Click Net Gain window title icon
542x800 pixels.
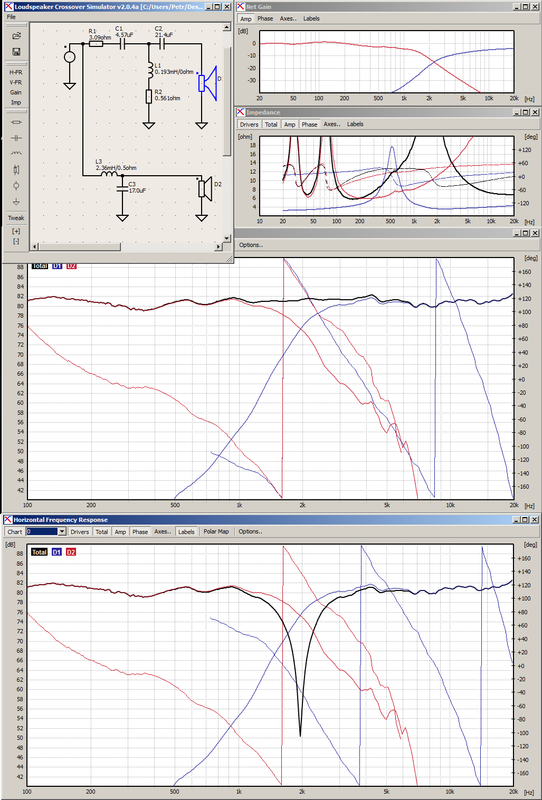(241, 7)
